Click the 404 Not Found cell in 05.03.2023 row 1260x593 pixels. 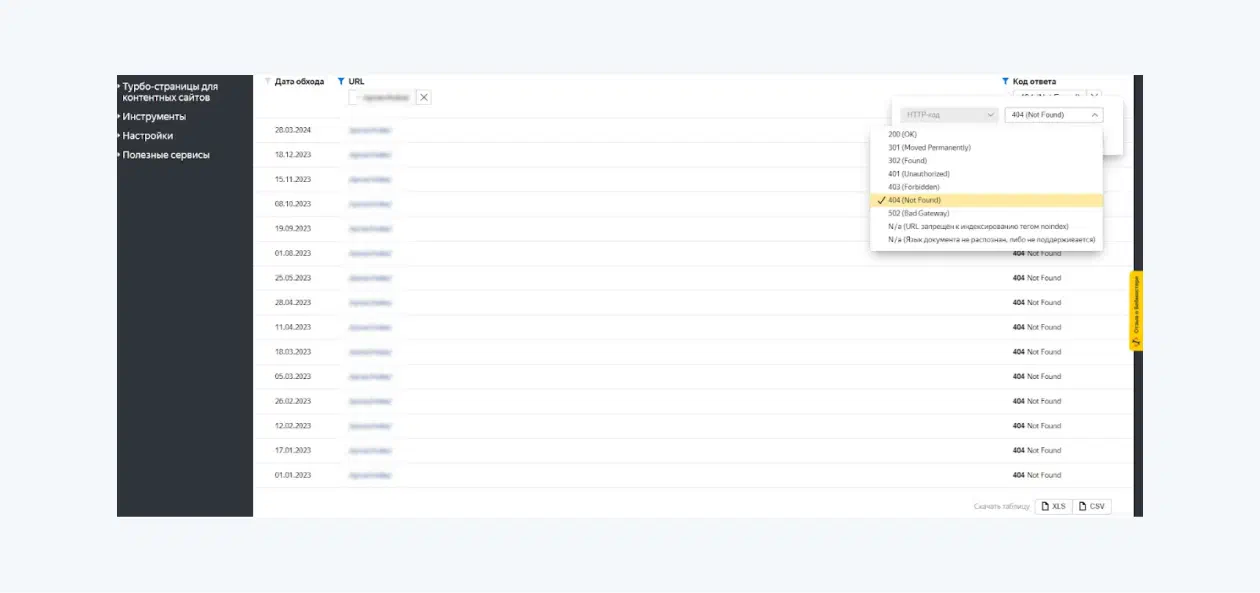[1036, 376]
